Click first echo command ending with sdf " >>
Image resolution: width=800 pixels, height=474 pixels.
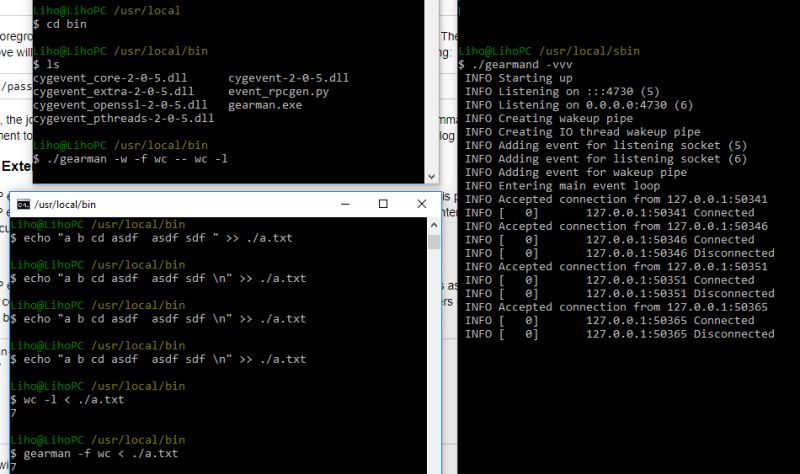tap(158, 238)
